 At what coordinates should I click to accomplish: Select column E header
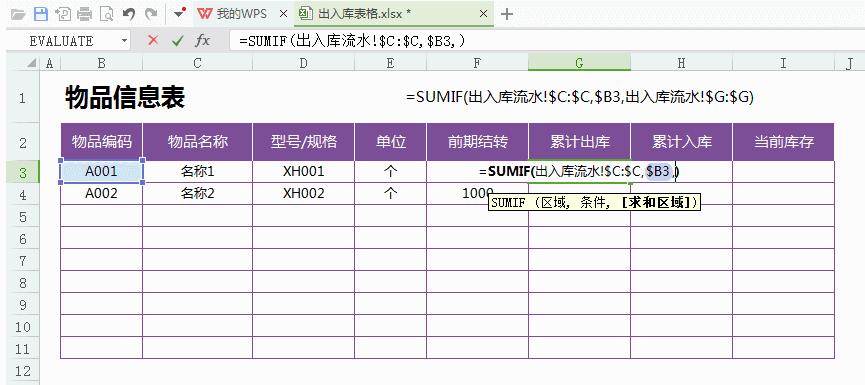[391, 63]
